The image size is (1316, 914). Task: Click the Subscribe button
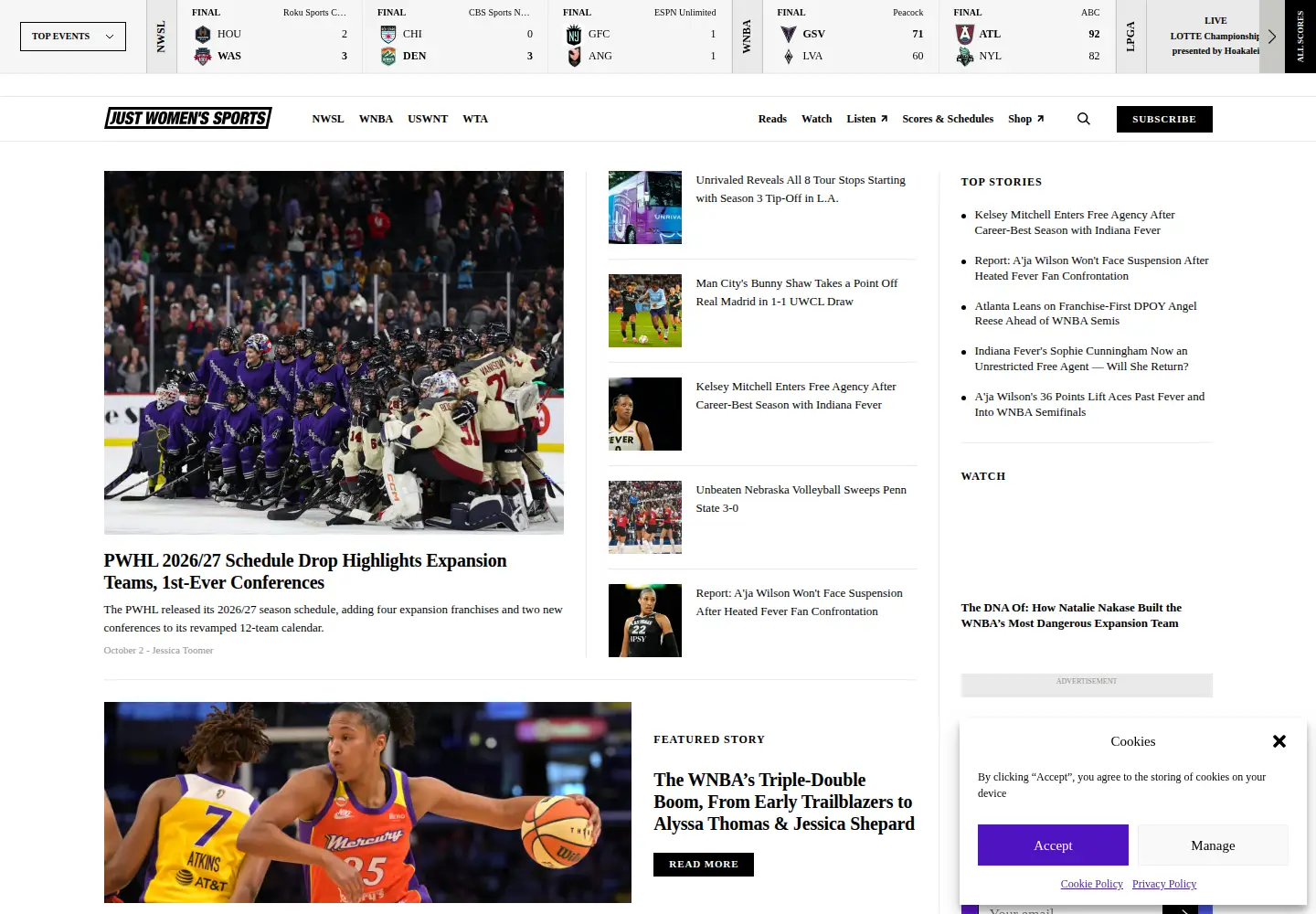(1164, 119)
